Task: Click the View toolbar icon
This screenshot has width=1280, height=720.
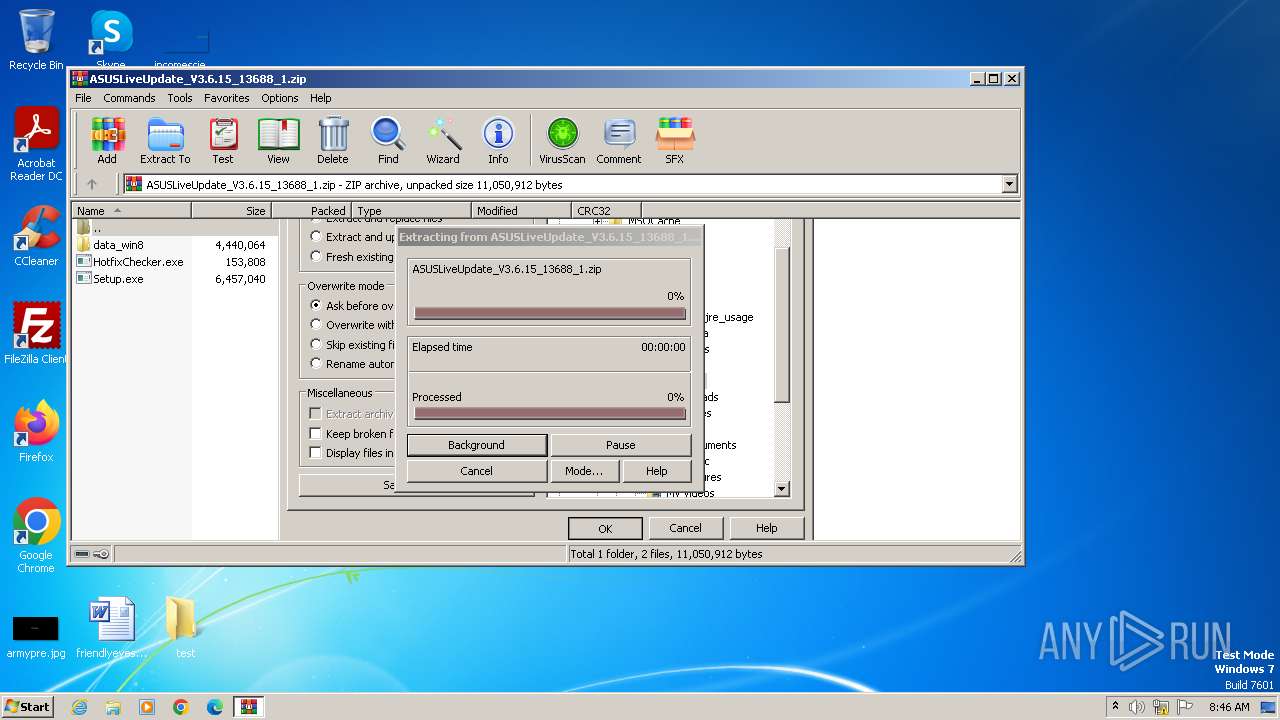Action: click(x=278, y=141)
